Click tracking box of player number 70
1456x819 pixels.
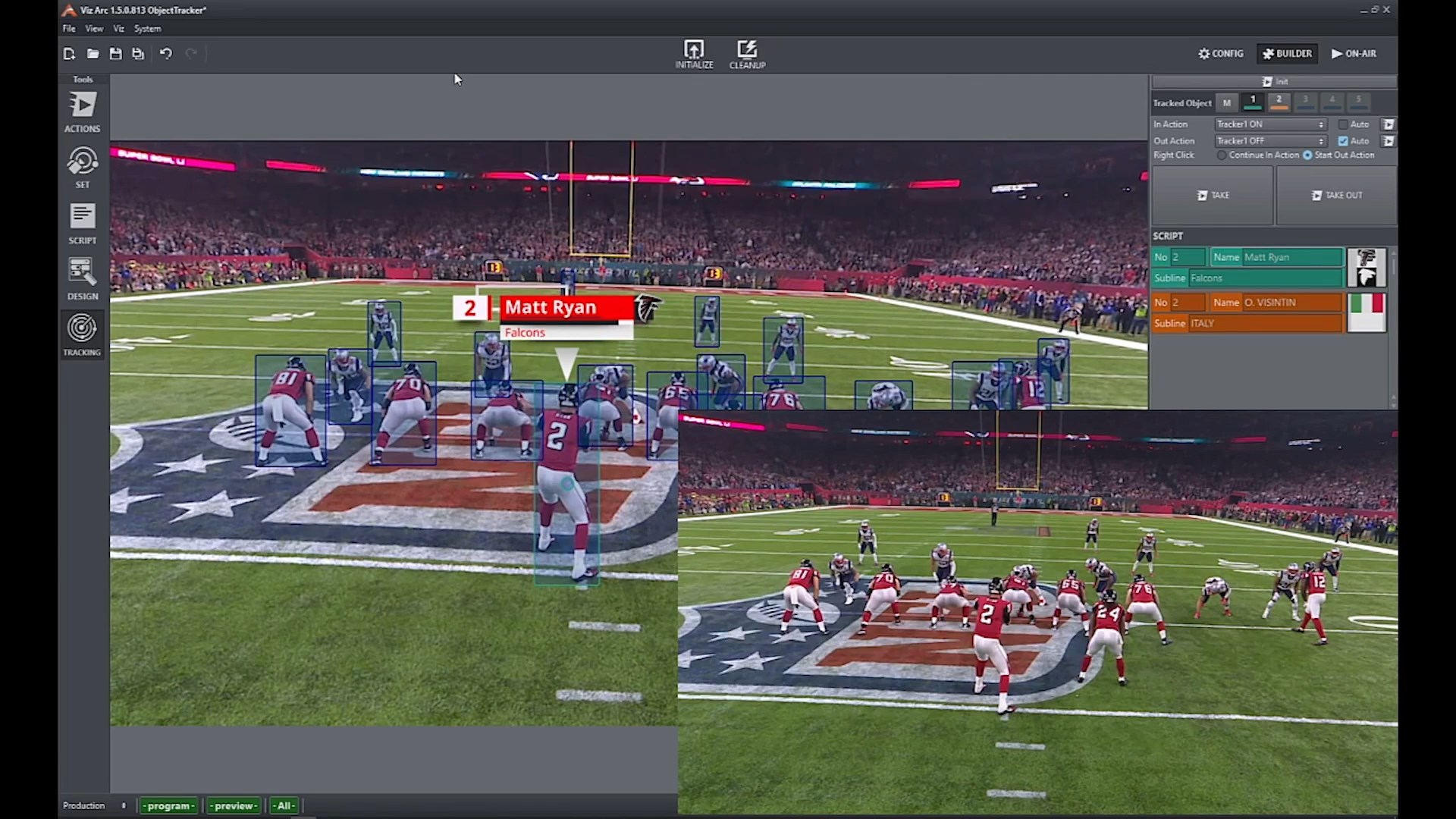pyautogui.click(x=403, y=413)
